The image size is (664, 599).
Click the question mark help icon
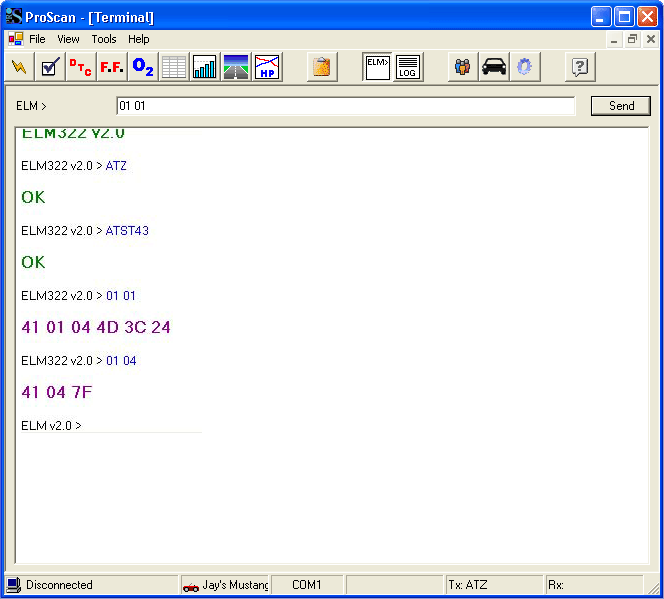pyautogui.click(x=580, y=66)
